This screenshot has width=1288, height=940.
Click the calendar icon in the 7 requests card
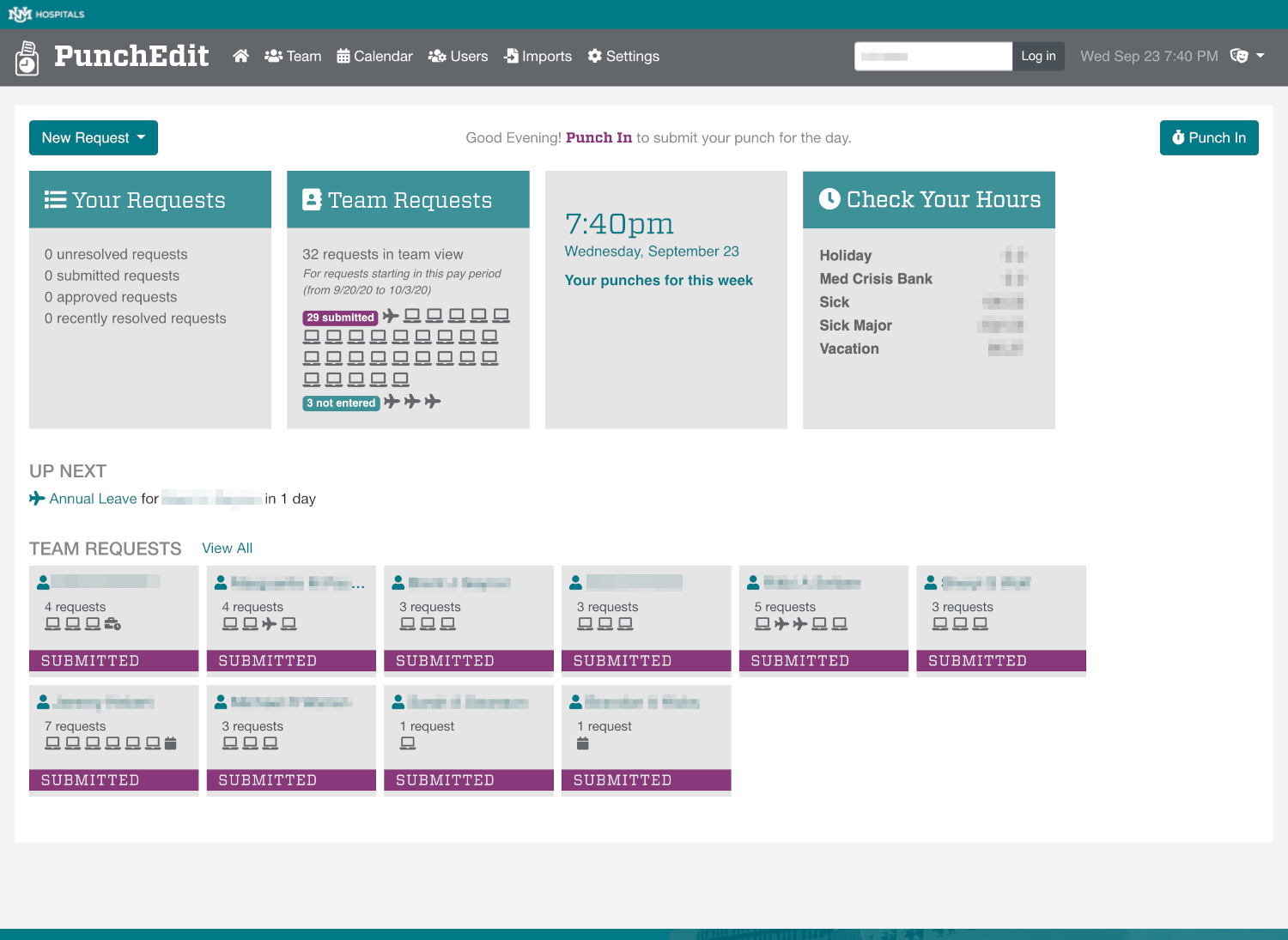pos(170,743)
